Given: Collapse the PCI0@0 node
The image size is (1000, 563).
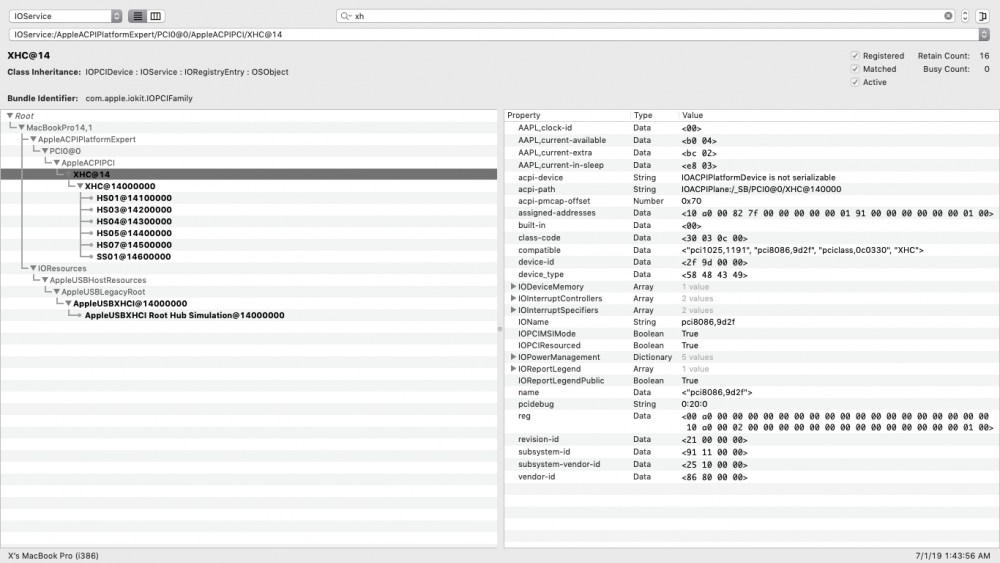Looking at the screenshot, I should (x=45, y=151).
